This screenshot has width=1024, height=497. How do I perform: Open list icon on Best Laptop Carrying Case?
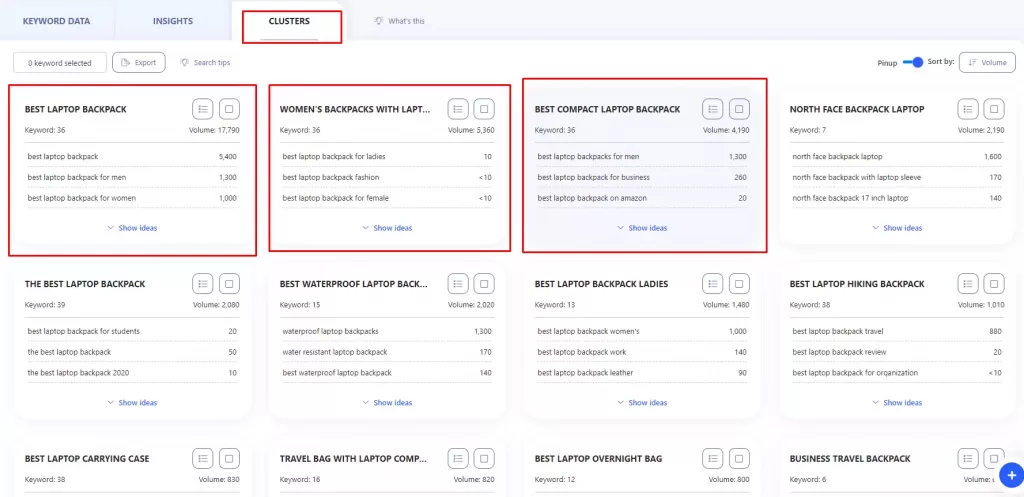(x=202, y=458)
